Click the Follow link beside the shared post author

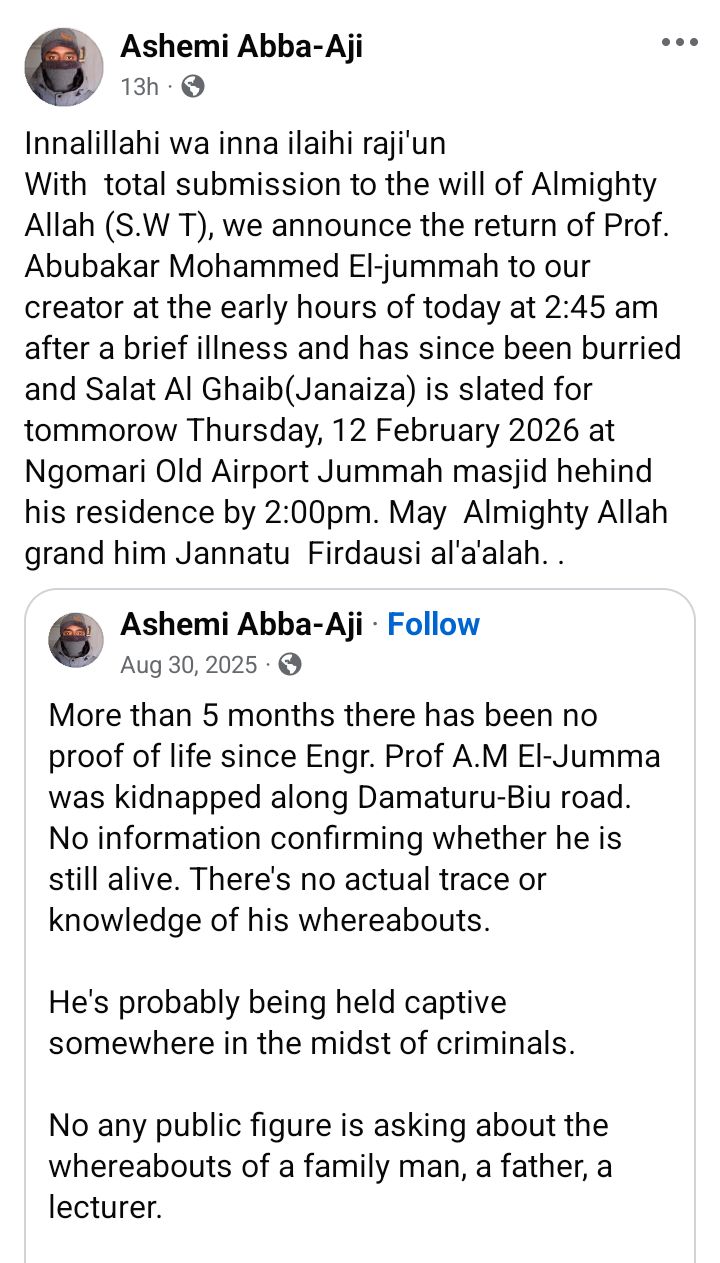[x=433, y=624]
